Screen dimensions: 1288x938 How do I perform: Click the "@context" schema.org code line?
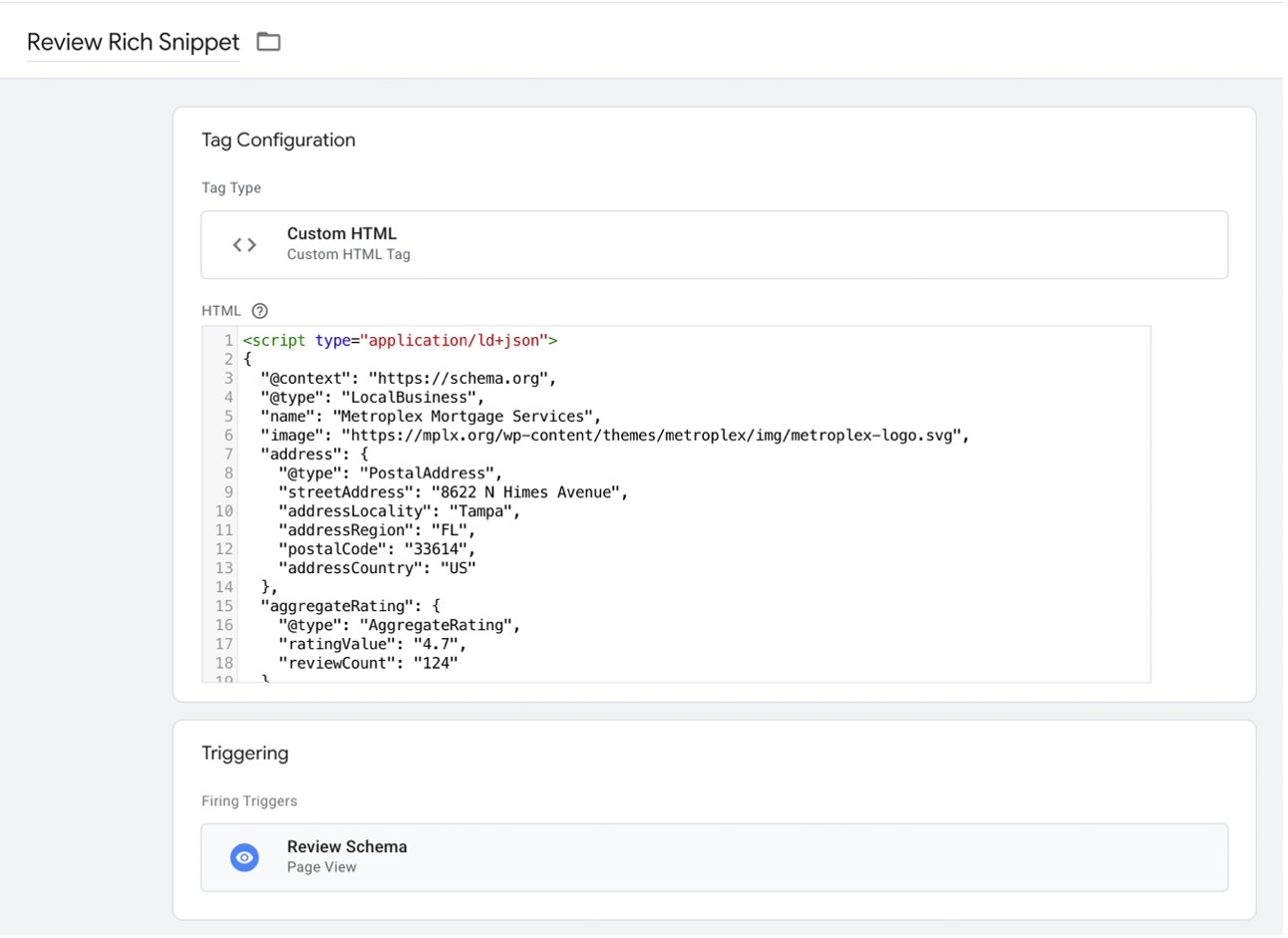(x=408, y=379)
